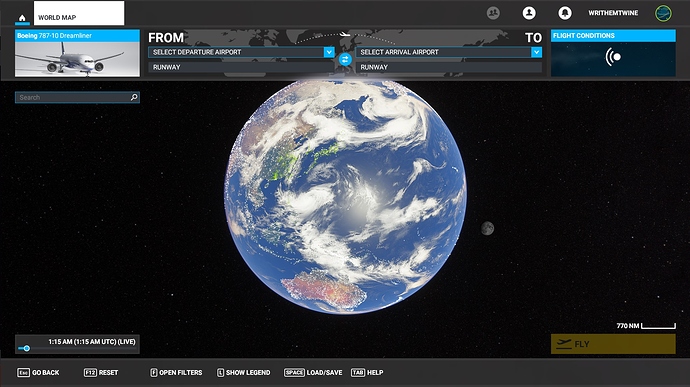690x387 pixels.
Task: Click the 1:15 AM live time label
Action: tap(92, 342)
